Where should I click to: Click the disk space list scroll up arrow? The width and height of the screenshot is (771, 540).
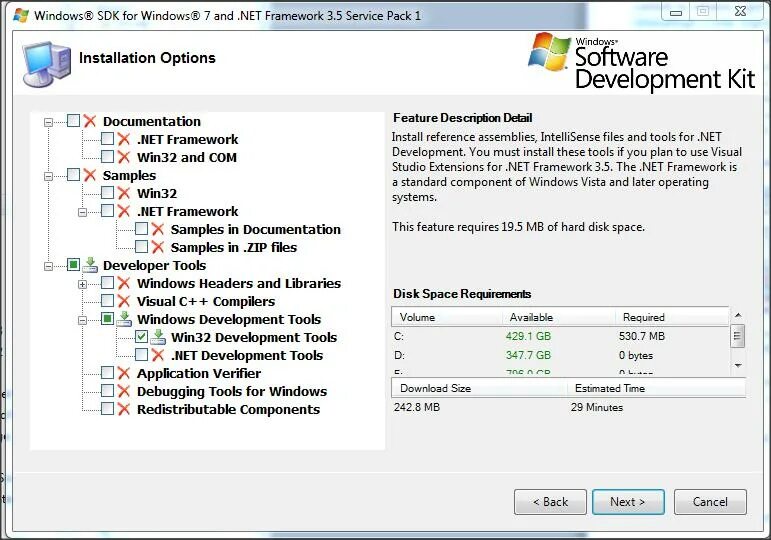(738, 315)
